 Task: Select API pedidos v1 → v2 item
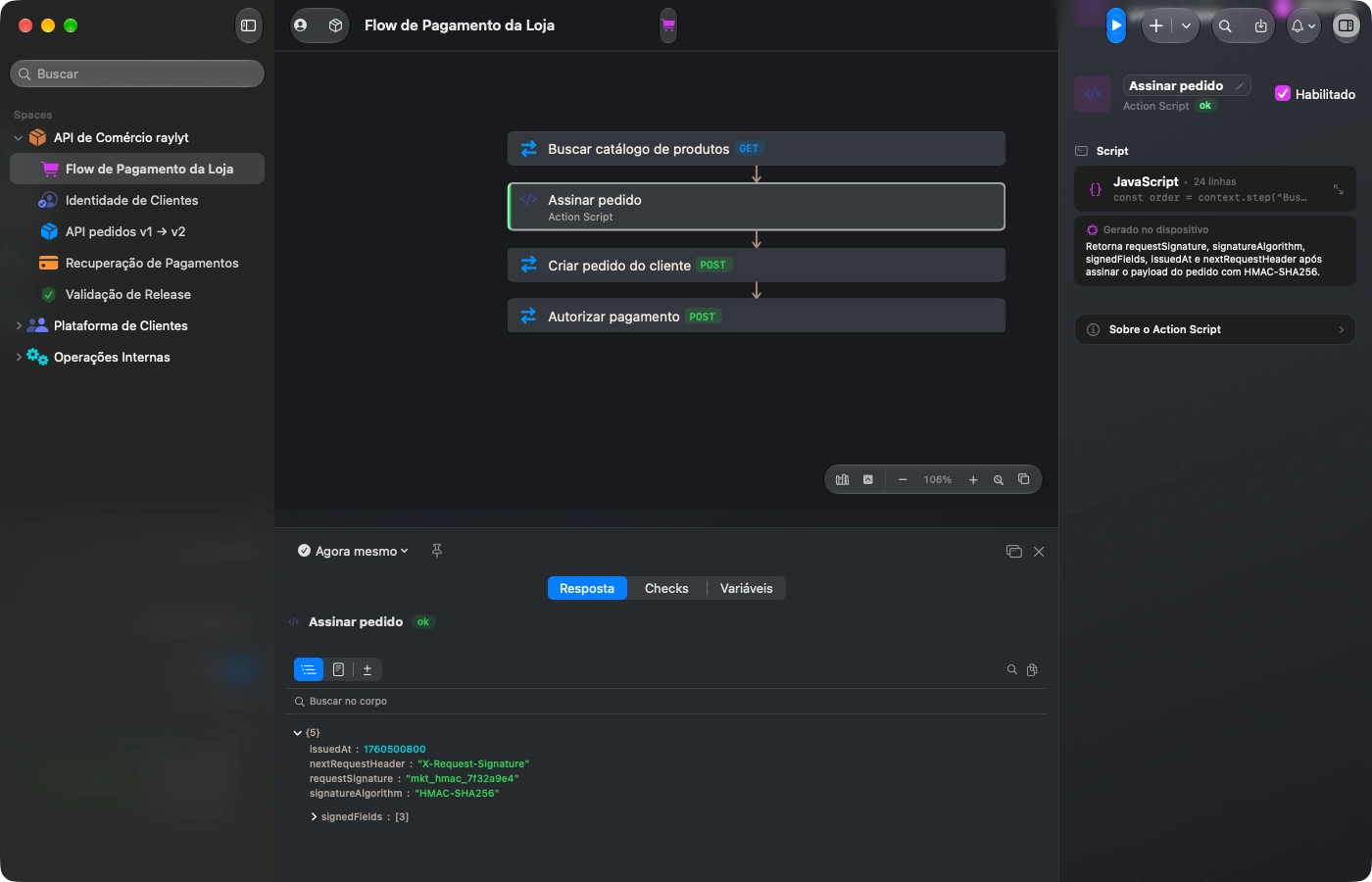[137, 231]
